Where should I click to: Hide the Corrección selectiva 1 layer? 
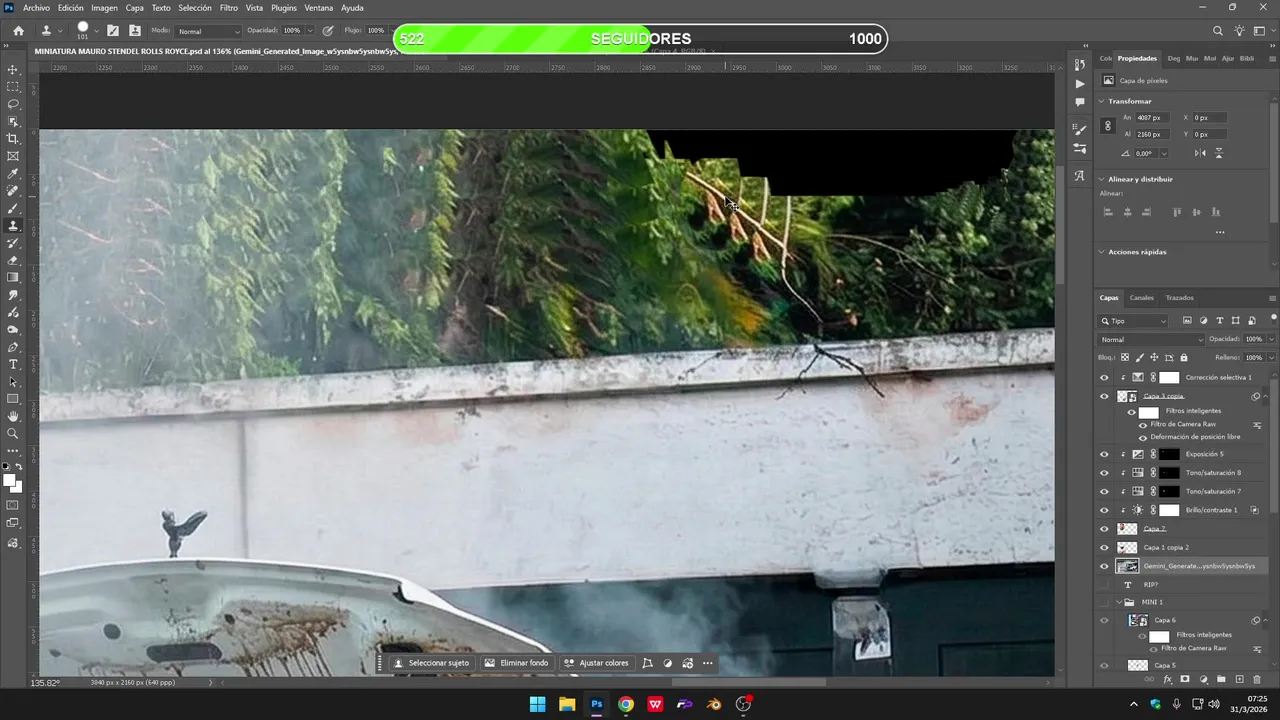click(x=1104, y=378)
